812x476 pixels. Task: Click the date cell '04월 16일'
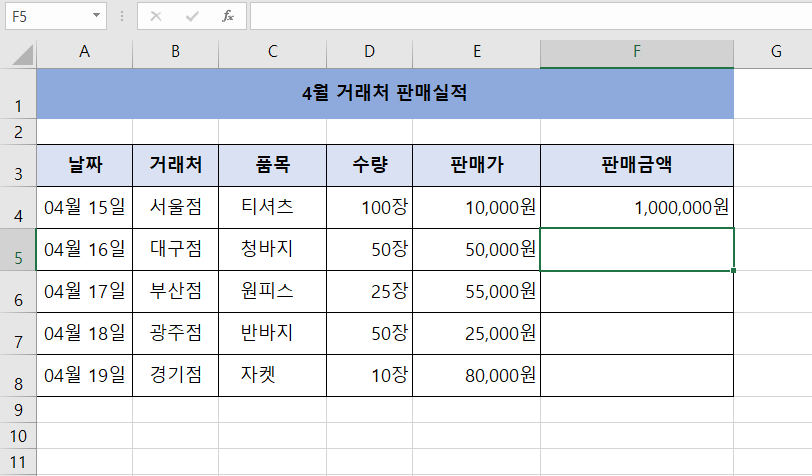point(84,250)
